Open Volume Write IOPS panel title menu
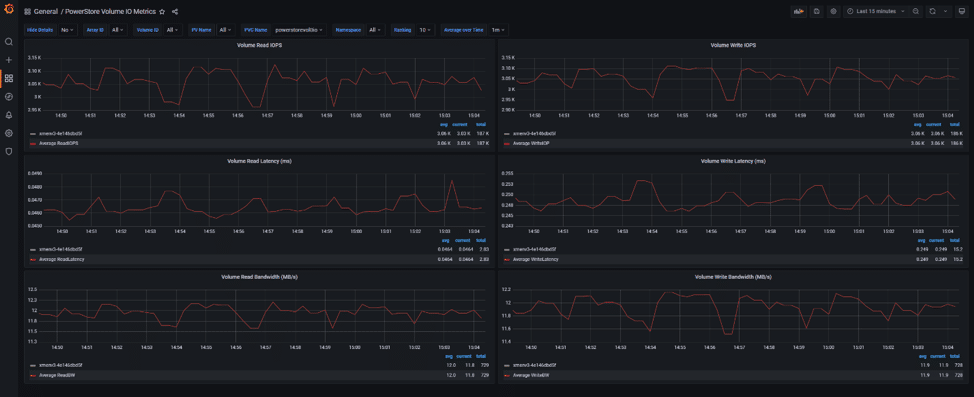This screenshot has height=397, width=974. [733, 45]
